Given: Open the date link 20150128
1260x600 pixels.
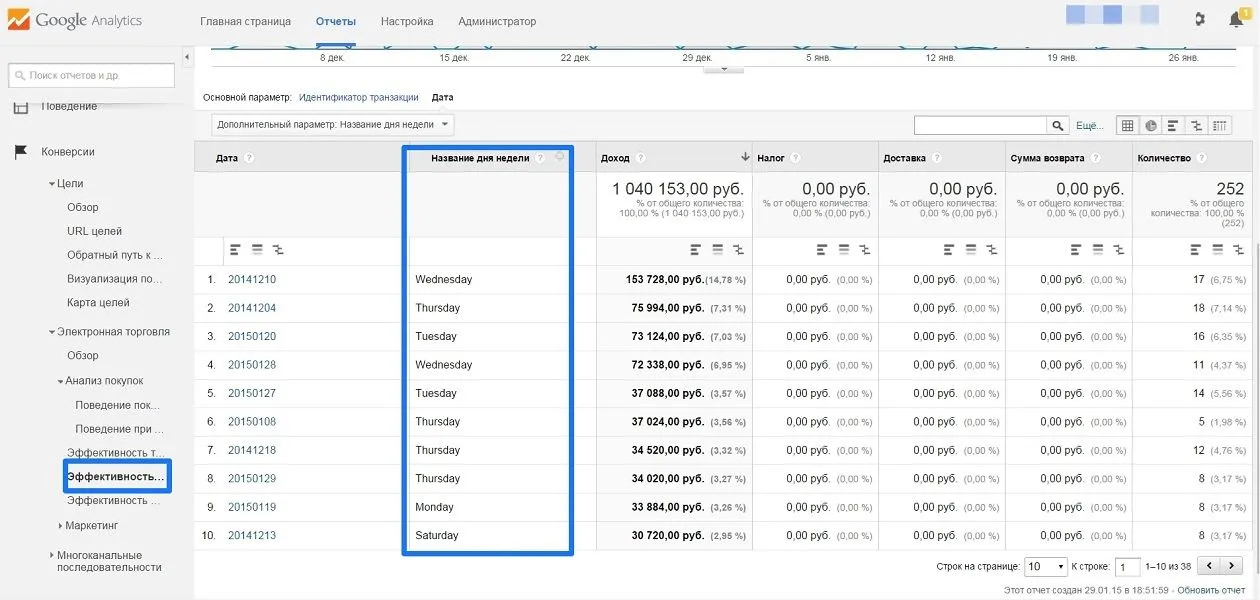Looking at the screenshot, I should click(252, 365).
